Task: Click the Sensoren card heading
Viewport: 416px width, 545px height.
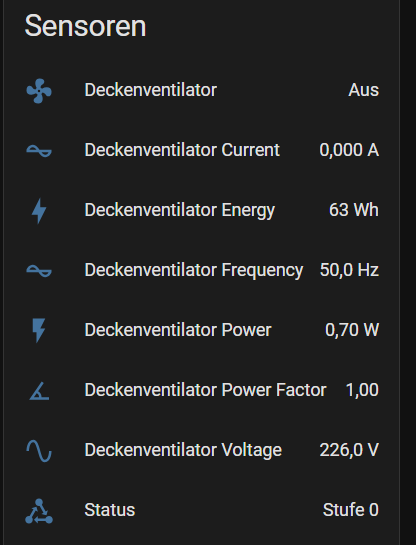Action: (85, 26)
